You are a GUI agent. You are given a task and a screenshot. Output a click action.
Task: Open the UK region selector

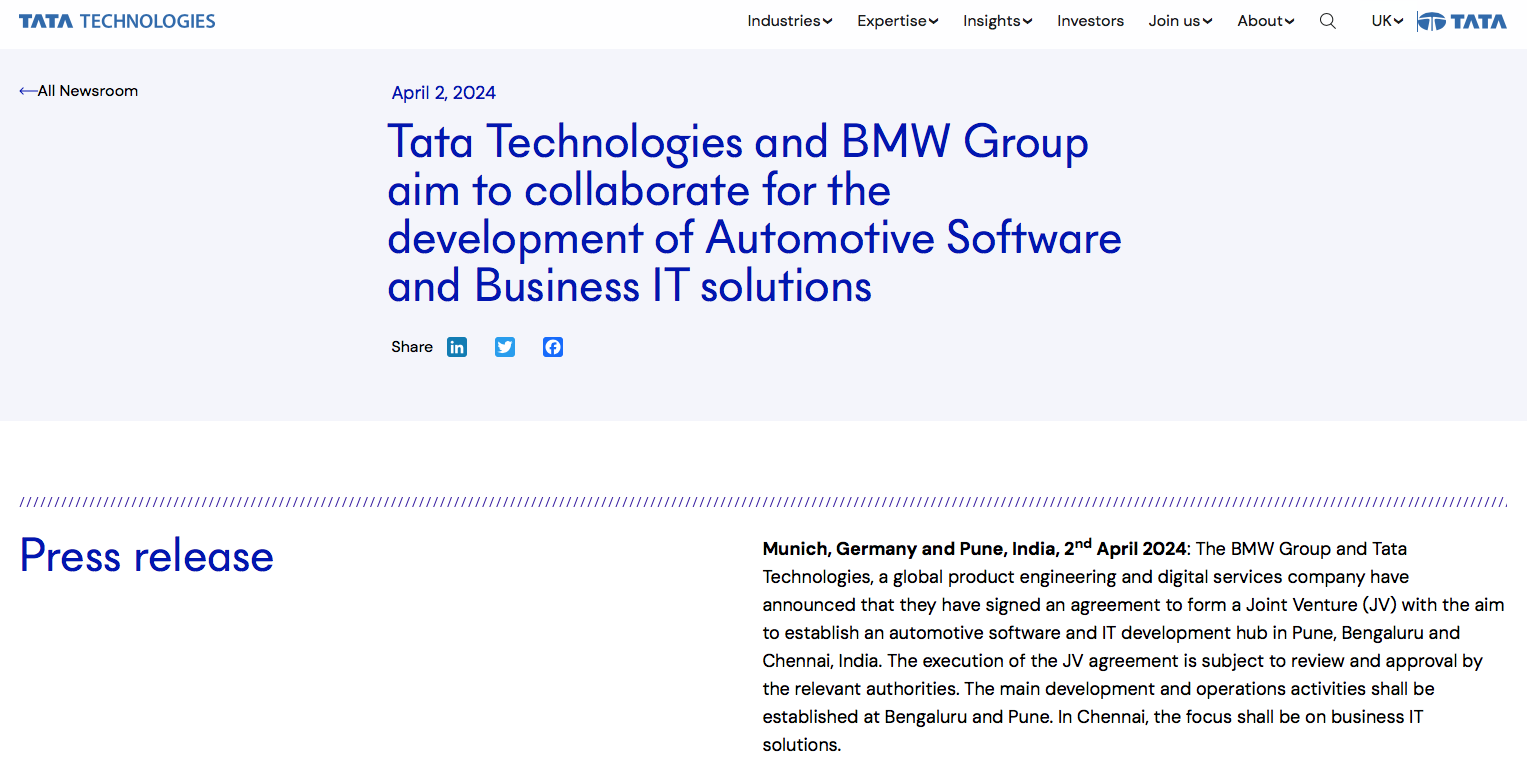pyautogui.click(x=1387, y=21)
